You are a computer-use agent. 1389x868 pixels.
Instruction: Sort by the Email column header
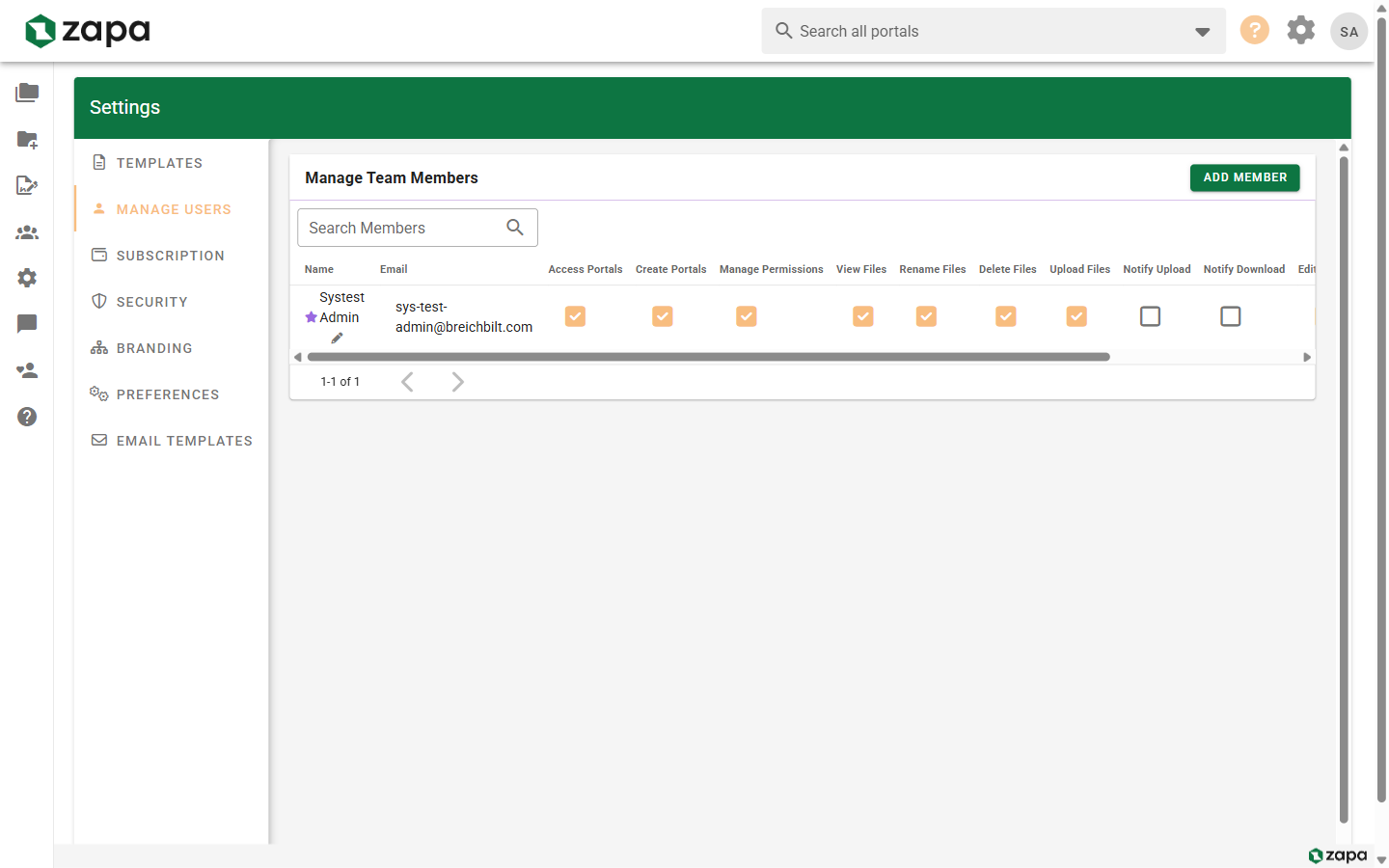(394, 269)
